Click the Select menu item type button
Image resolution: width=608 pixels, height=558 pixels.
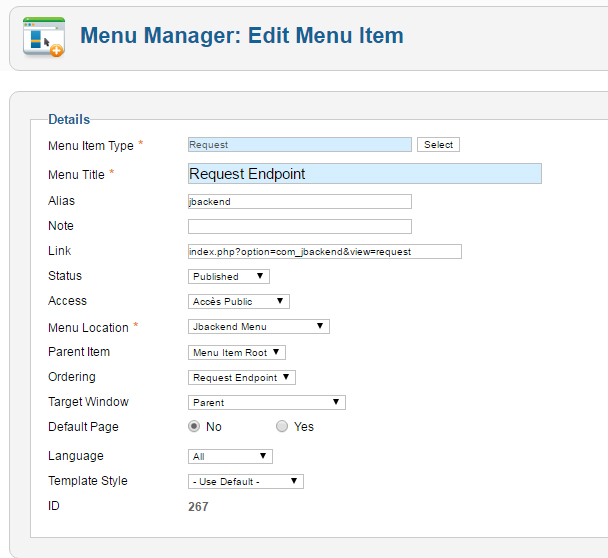(x=438, y=145)
